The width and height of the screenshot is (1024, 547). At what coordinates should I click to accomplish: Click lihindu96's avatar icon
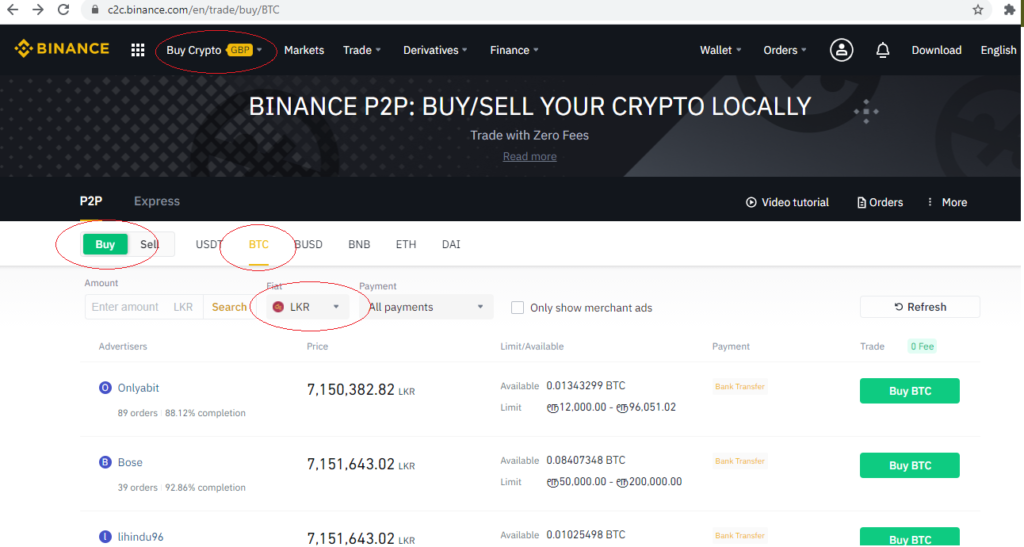point(104,537)
